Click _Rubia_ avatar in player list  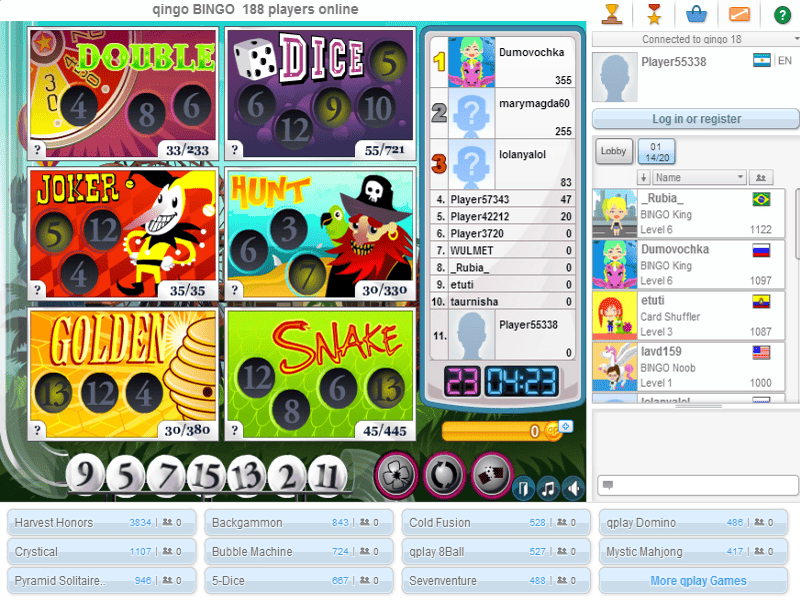click(615, 214)
